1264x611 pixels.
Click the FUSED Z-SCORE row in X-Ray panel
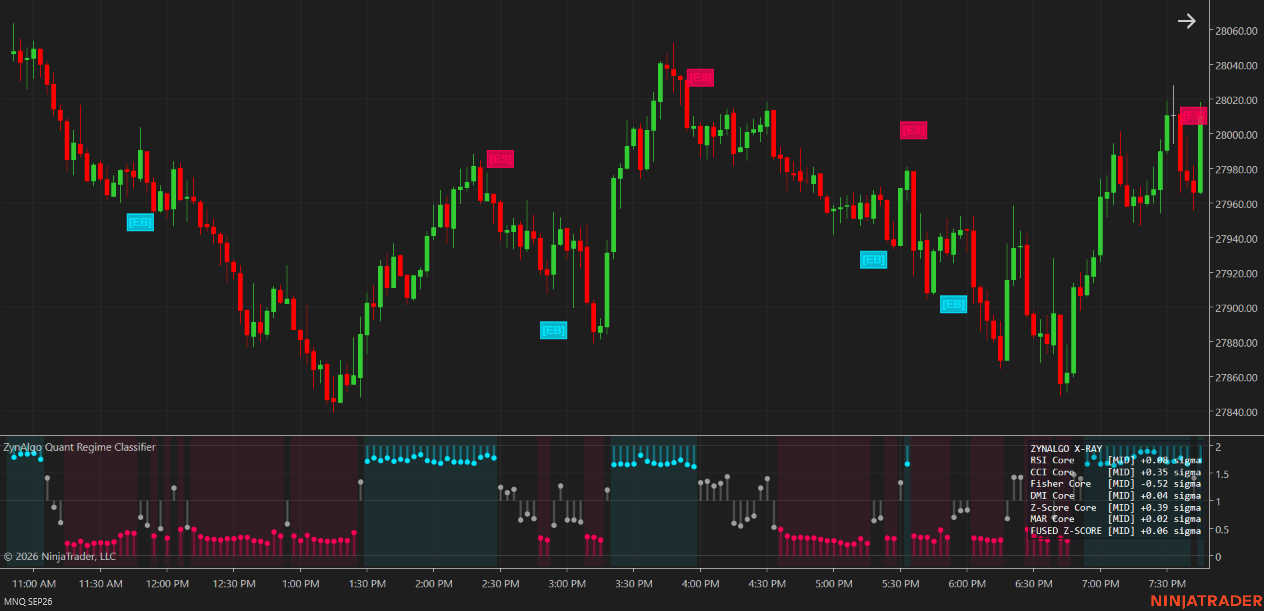tap(1115, 531)
